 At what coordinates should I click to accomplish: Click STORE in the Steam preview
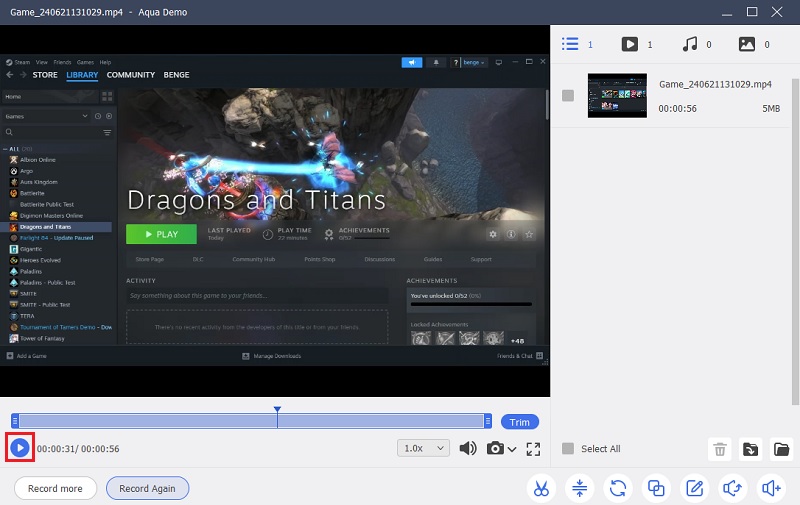coord(45,75)
